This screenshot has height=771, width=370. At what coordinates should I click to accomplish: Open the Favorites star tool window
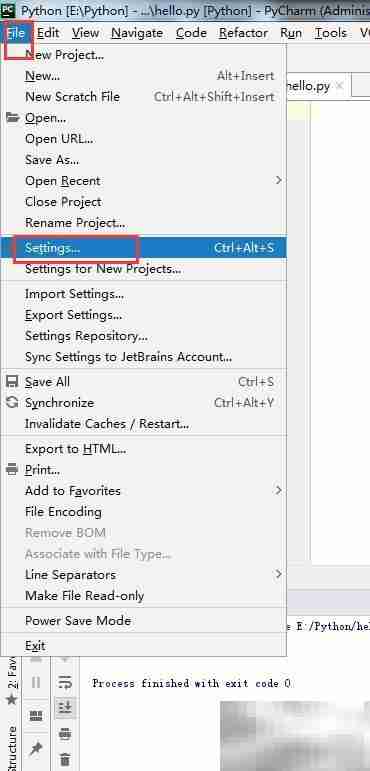click(x=11, y=679)
